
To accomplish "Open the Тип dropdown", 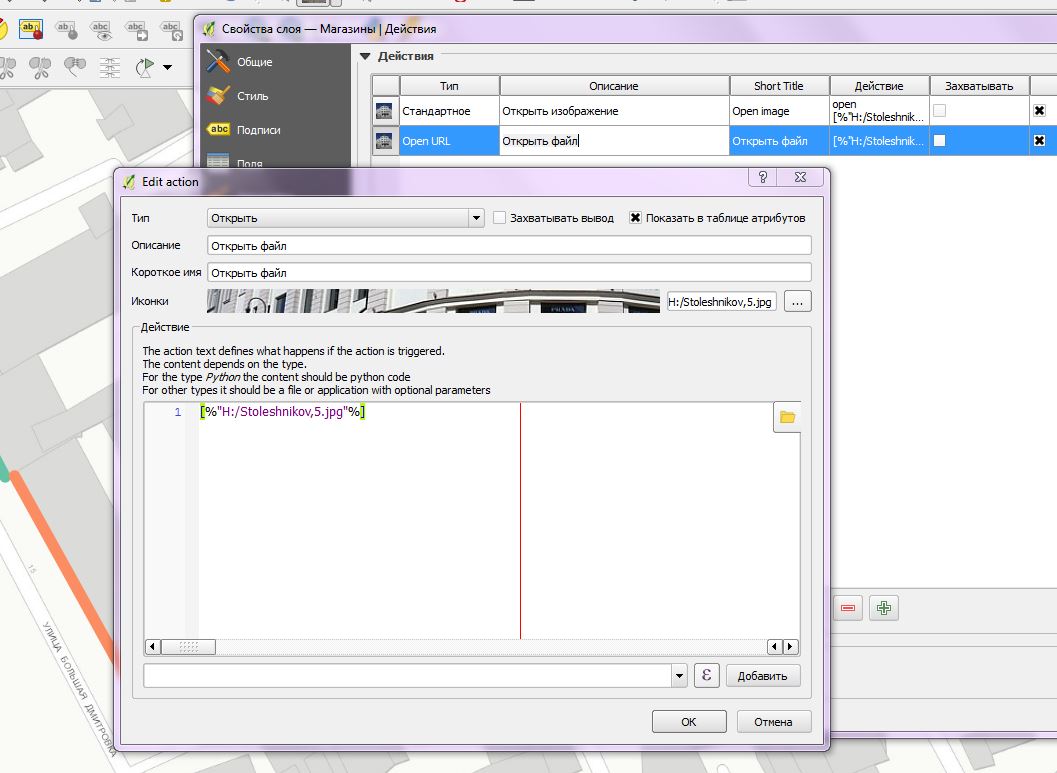I will (345, 218).
